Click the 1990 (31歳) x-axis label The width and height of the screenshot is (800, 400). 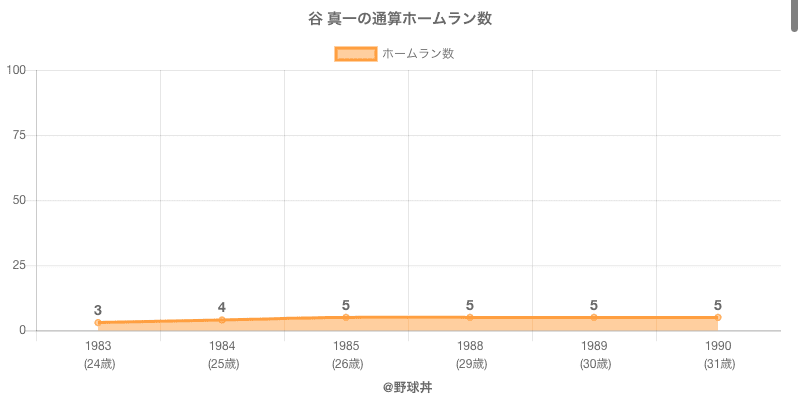pos(718,355)
